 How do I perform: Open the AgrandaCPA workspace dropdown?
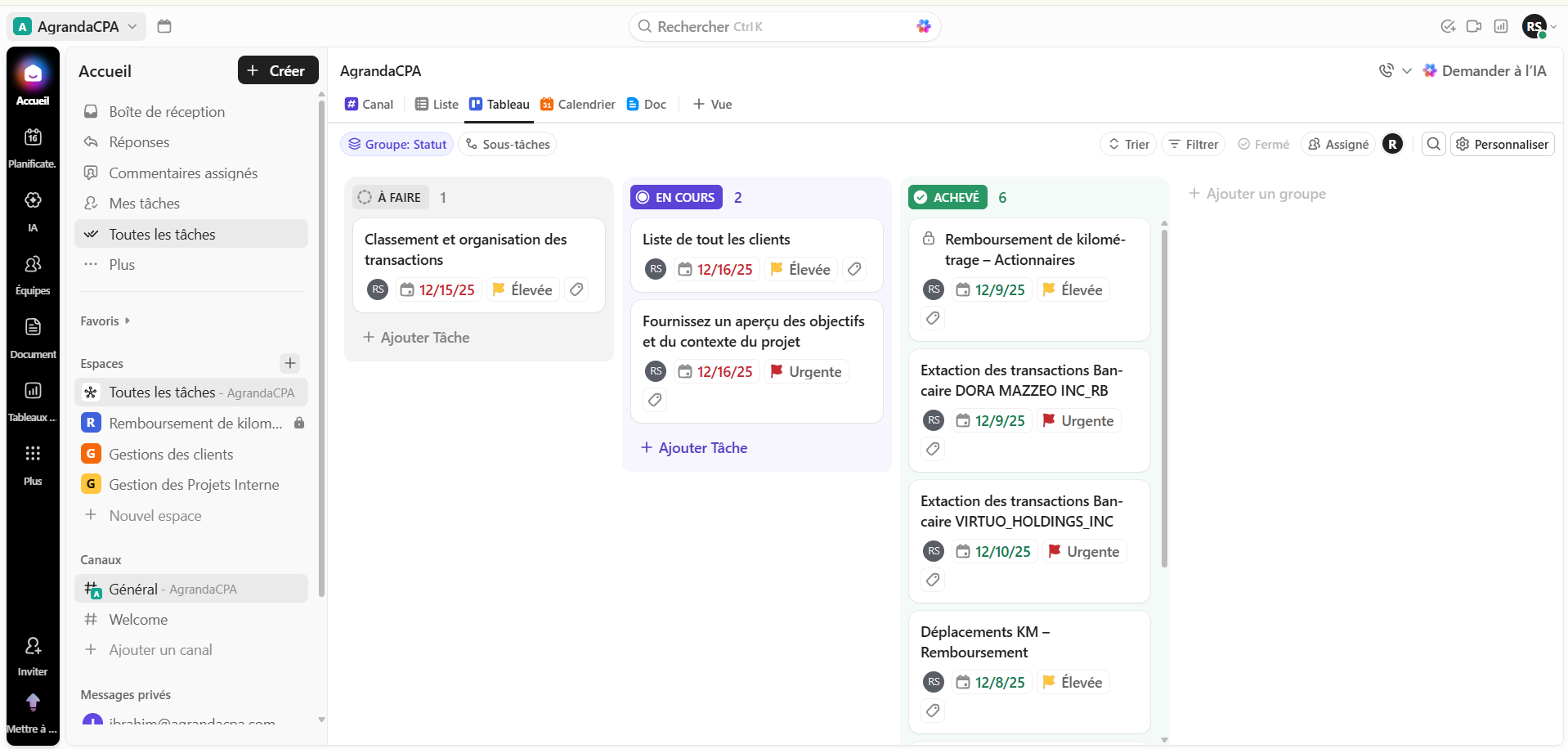[x=77, y=26]
